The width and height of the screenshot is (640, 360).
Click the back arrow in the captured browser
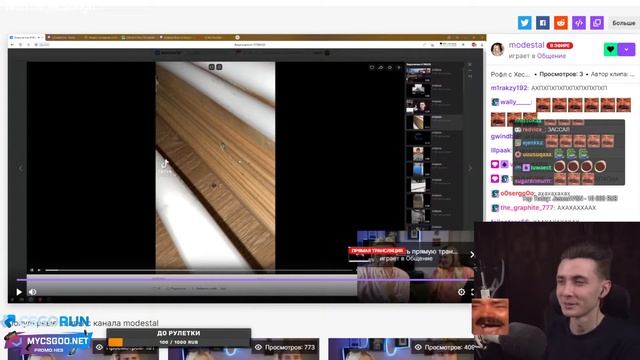12,44
